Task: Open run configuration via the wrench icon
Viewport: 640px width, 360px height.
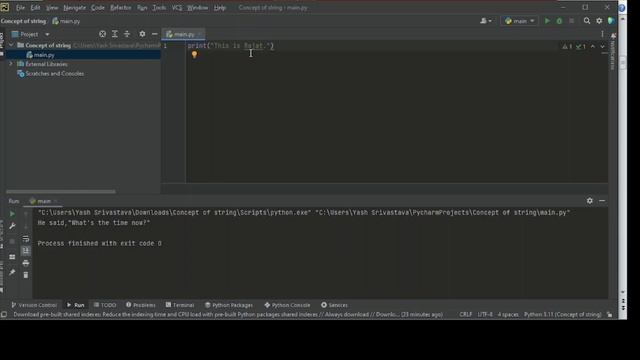Action: (12, 226)
